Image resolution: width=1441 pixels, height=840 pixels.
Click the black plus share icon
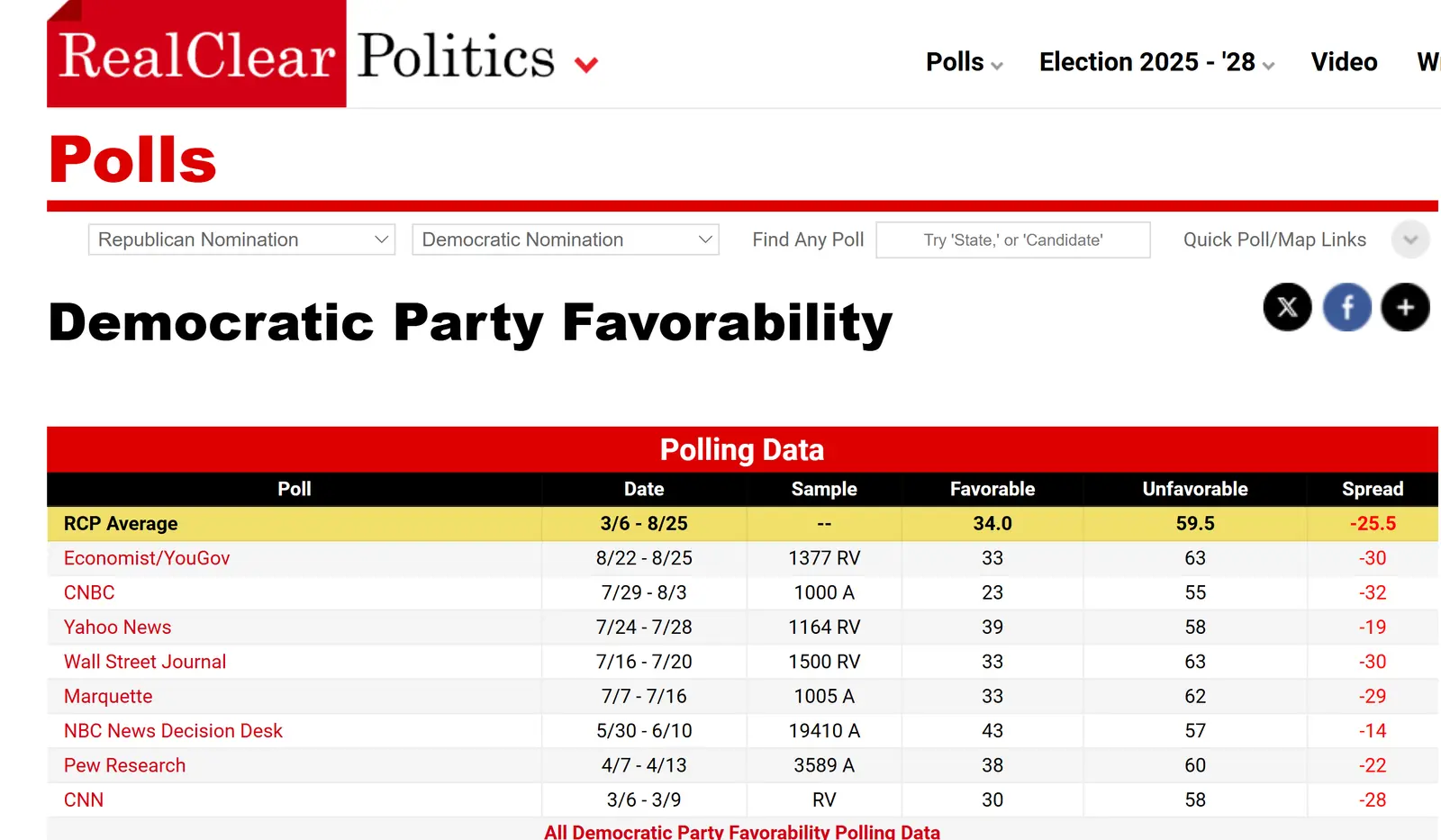tap(1405, 307)
